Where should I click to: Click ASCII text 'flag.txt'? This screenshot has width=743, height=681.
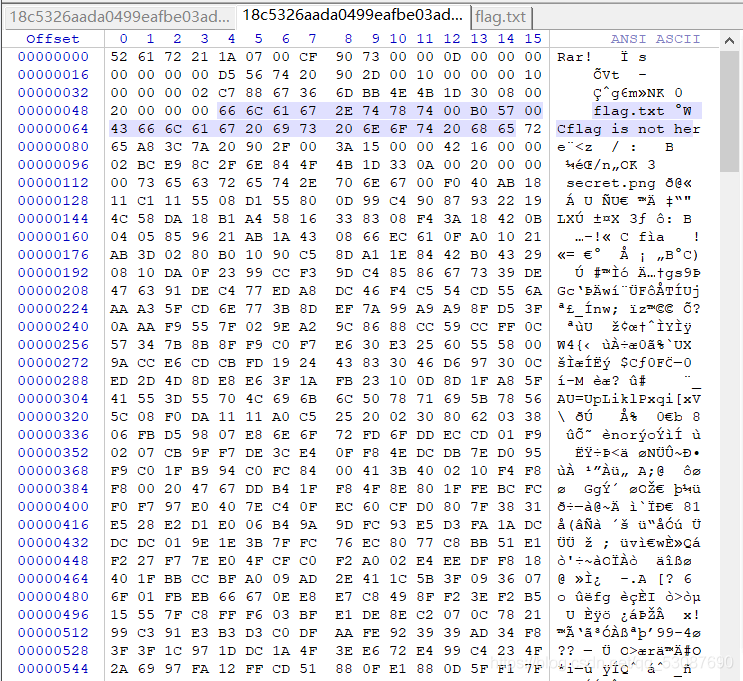[x=629, y=111]
